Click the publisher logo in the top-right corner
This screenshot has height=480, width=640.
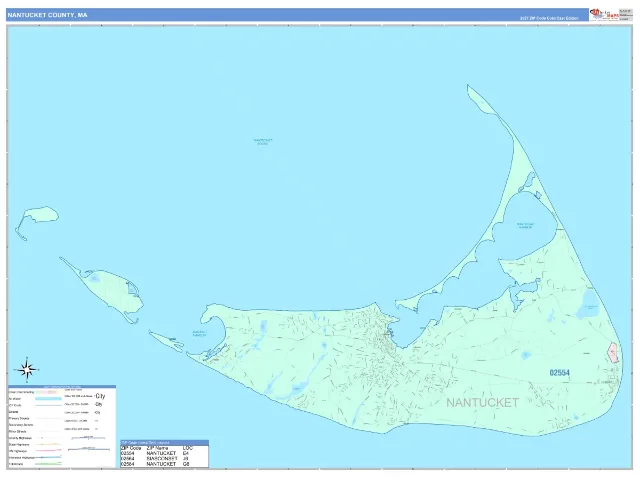[x=604, y=14]
